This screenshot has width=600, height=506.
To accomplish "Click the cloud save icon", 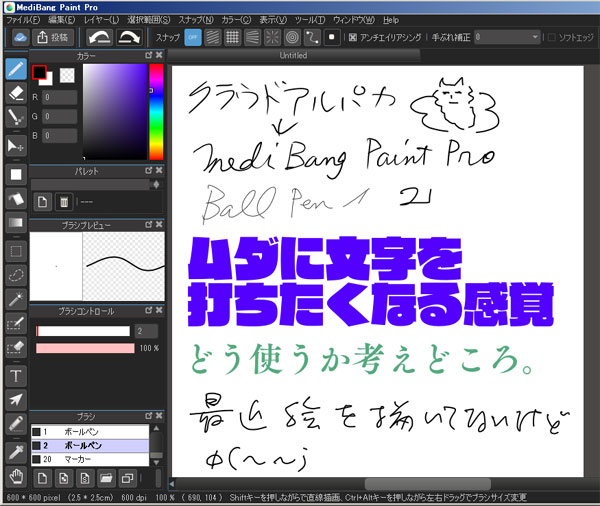I will [20, 38].
